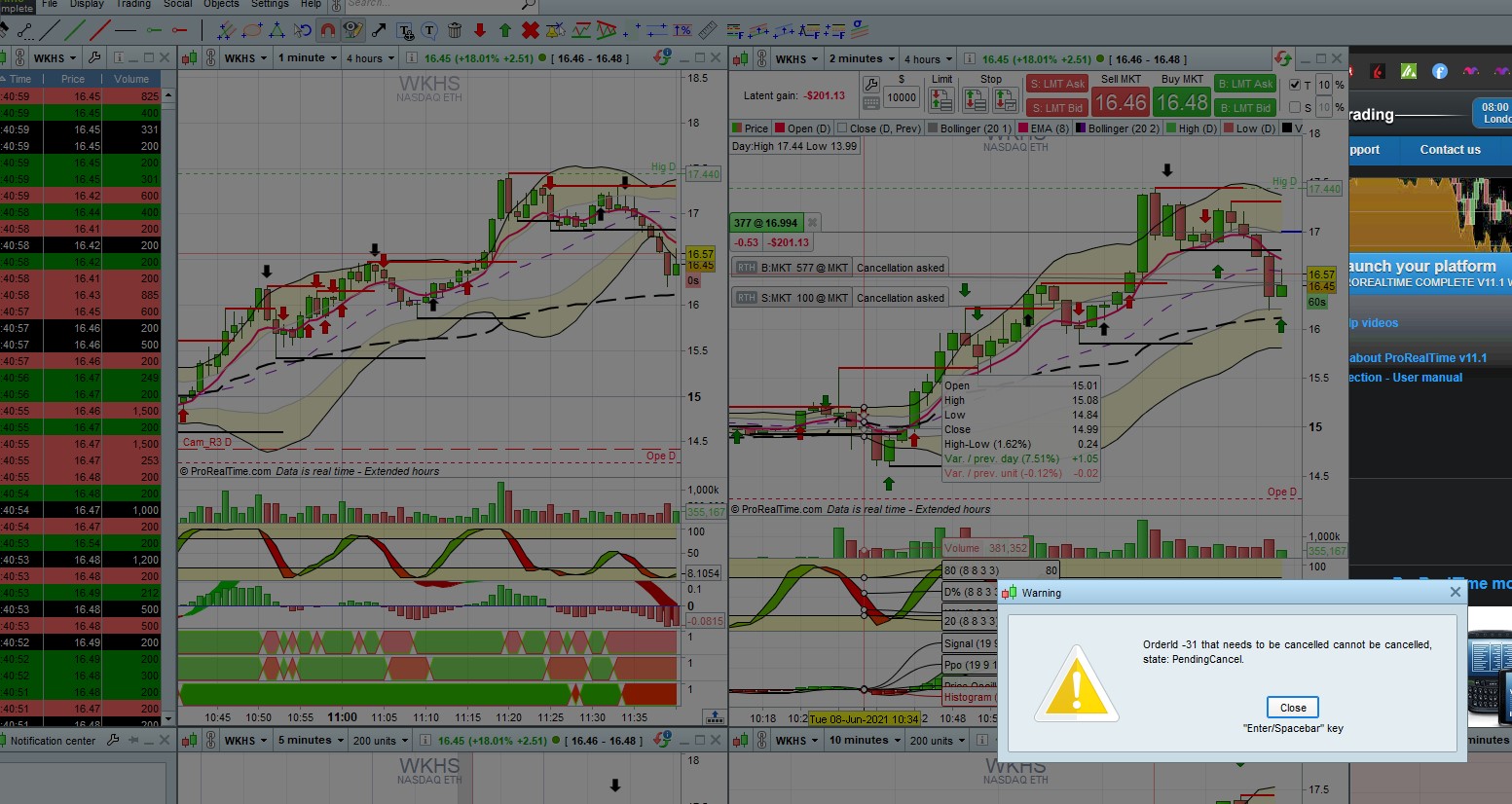
Task: Click the Close button in Warning dialog
Action: click(1293, 708)
